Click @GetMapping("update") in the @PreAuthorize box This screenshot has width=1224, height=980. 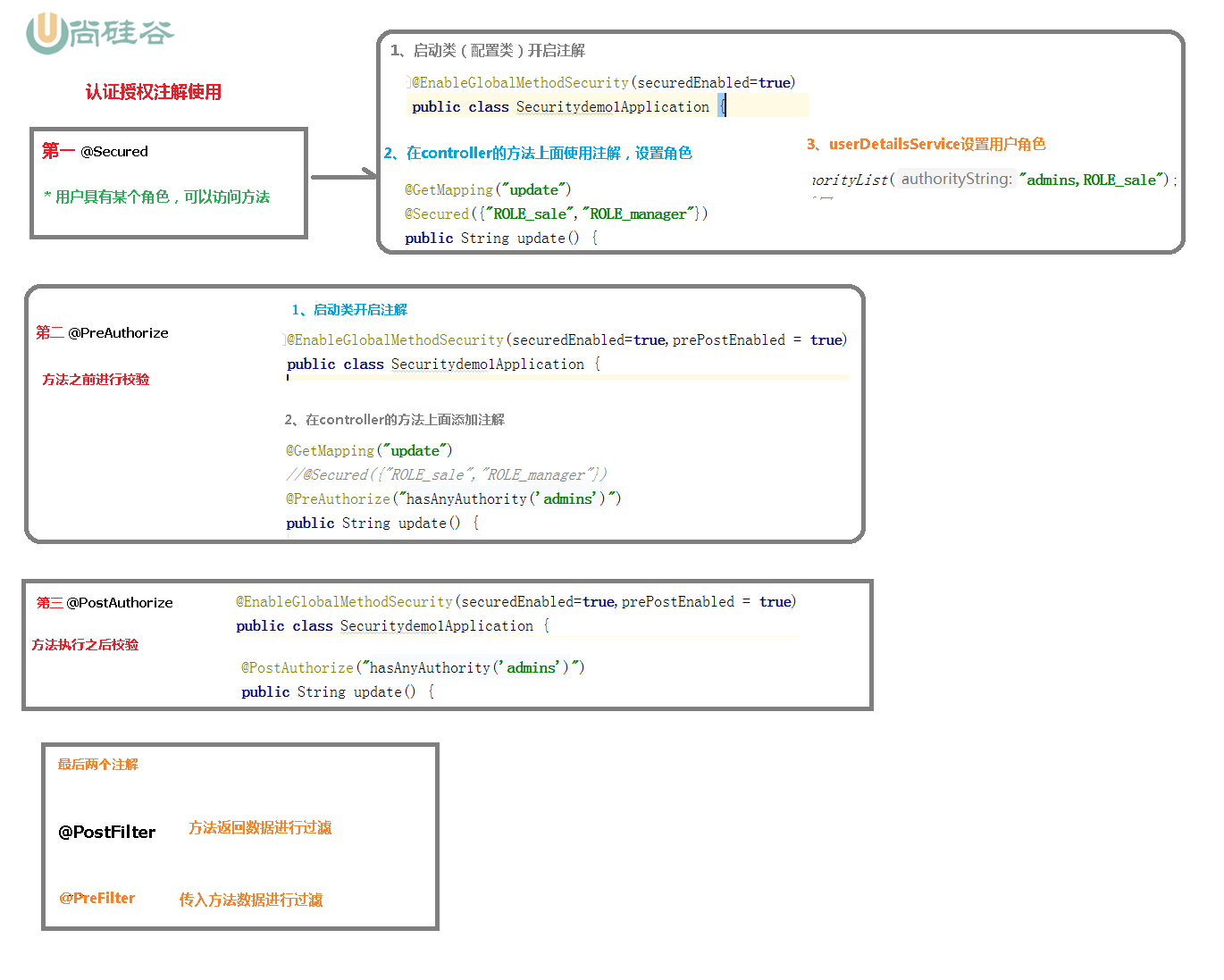pos(369,450)
